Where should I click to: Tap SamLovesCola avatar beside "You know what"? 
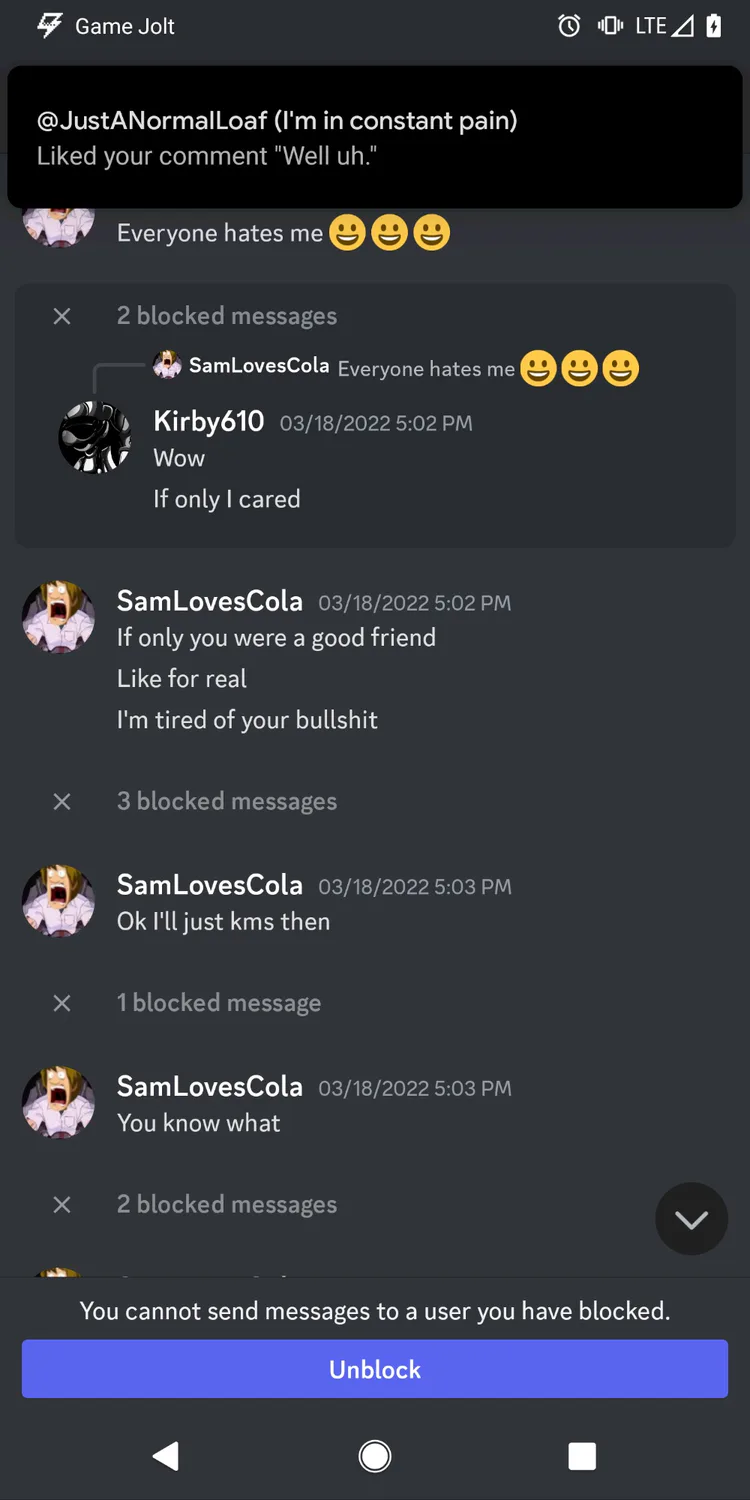coord(59,1102)
